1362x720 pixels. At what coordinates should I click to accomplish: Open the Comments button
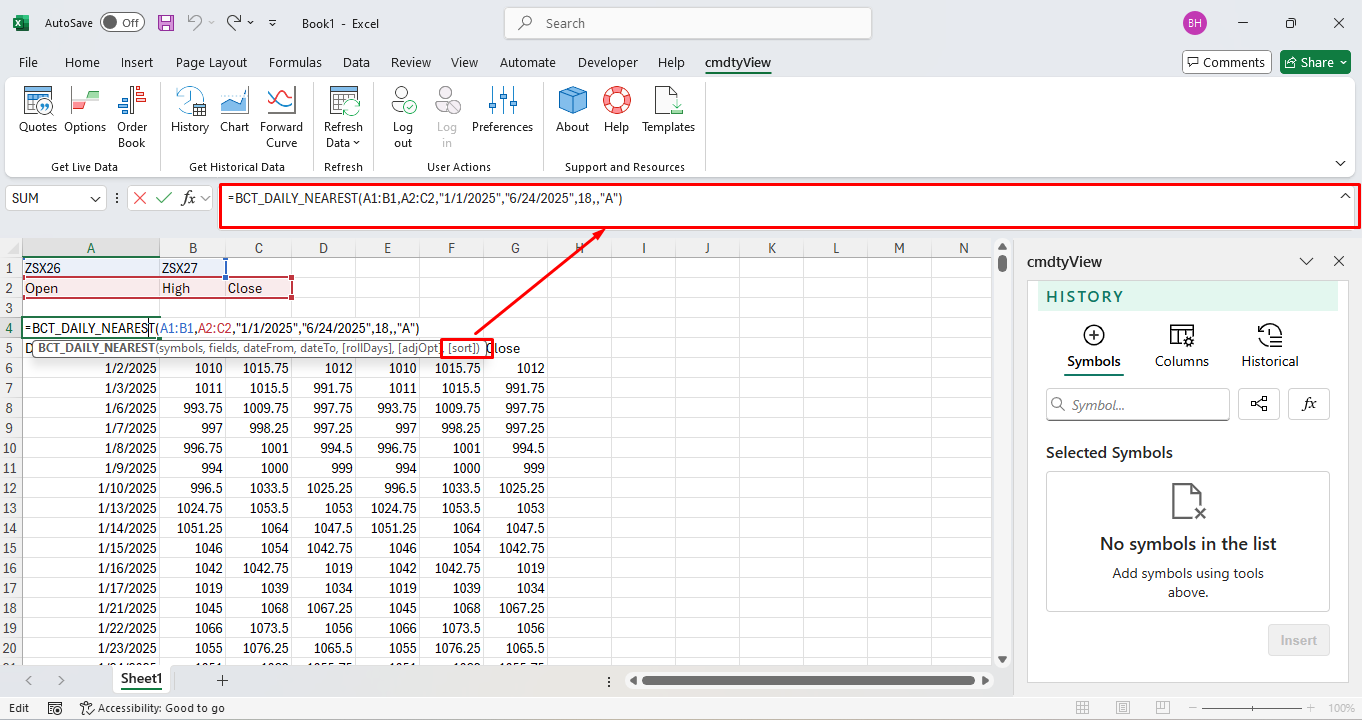[1226, 62]
